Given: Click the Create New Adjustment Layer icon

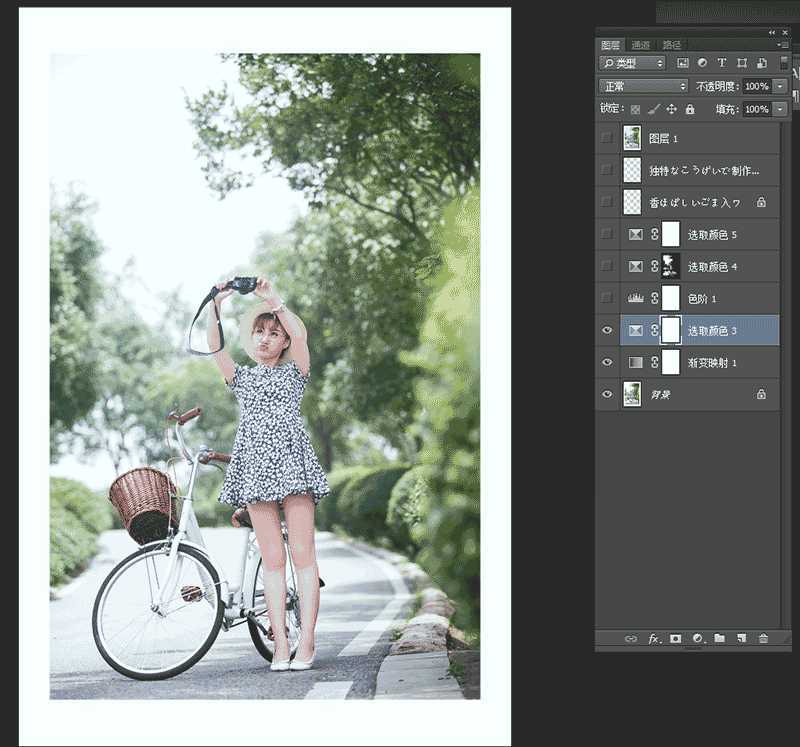Looking at the screenshot, I should pos(695,638).
